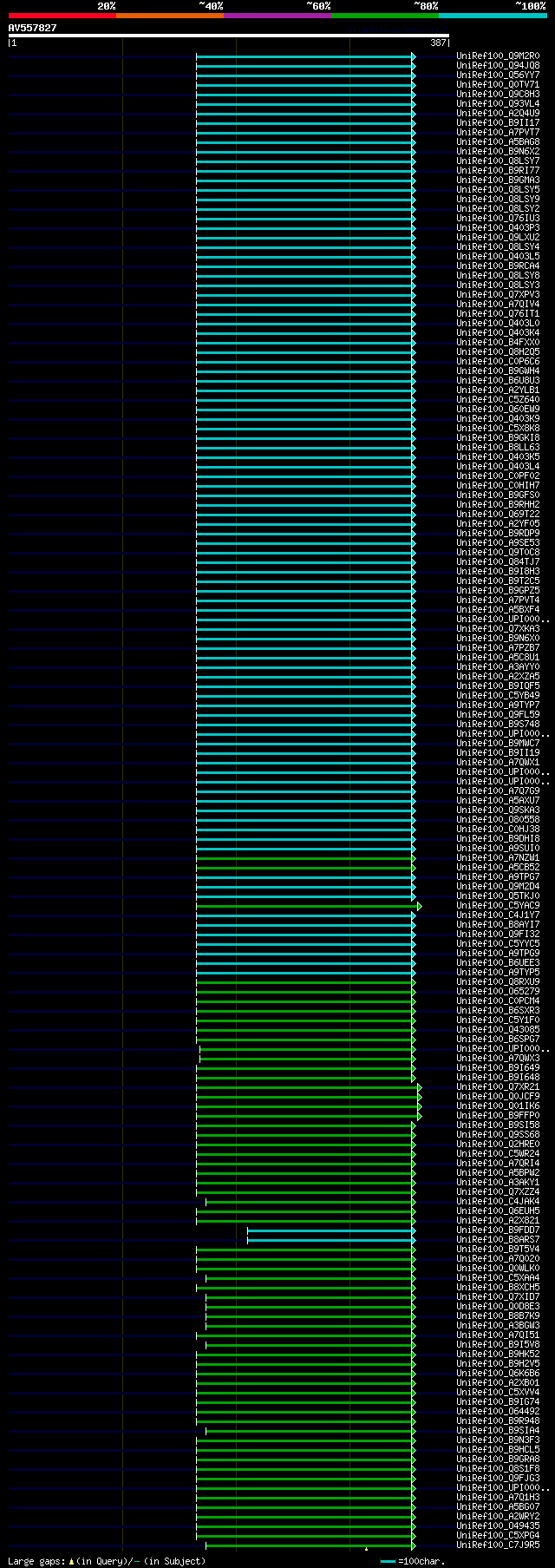Select the UniRef100_C5Z640 label

pyautogui.click(x=498, y=400)
